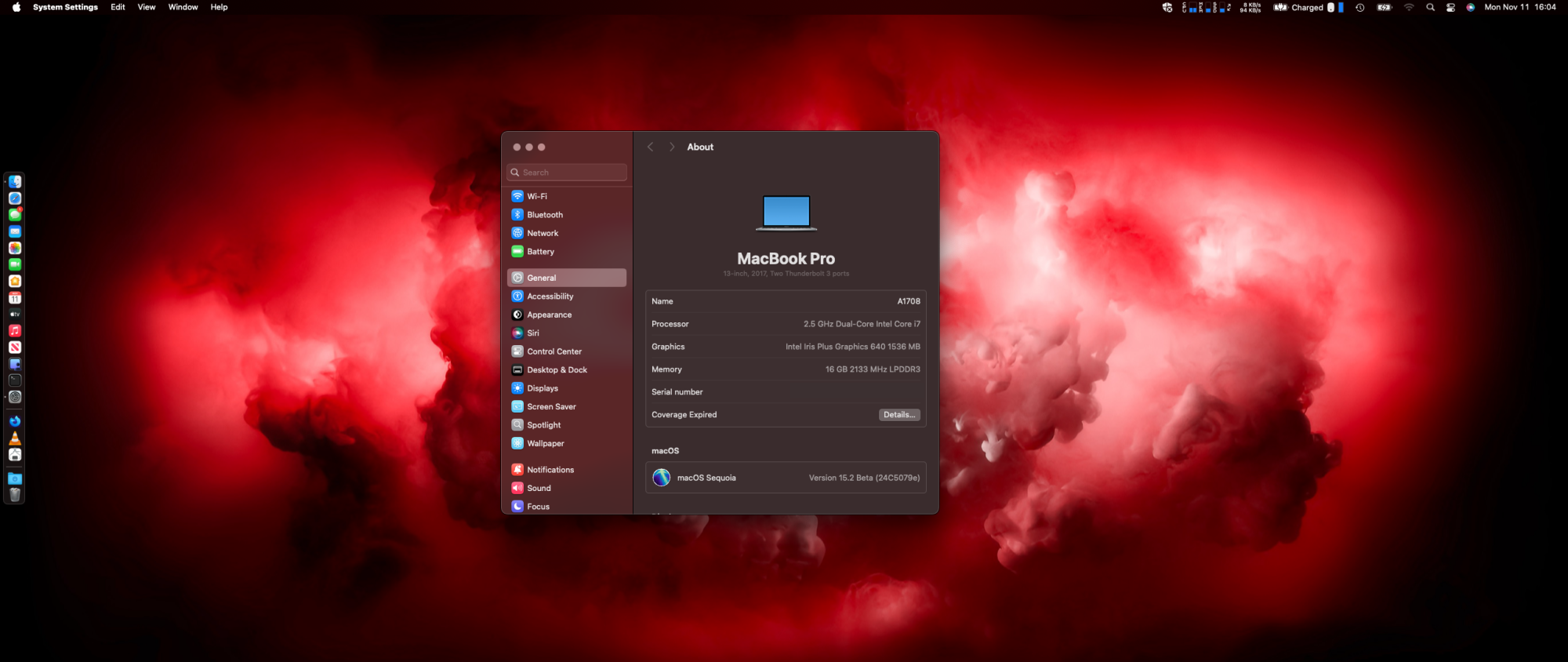Click Wi-Fi status icon in menu bar
Viewport: 1568px width, 662px height.
pos(1409,7)
